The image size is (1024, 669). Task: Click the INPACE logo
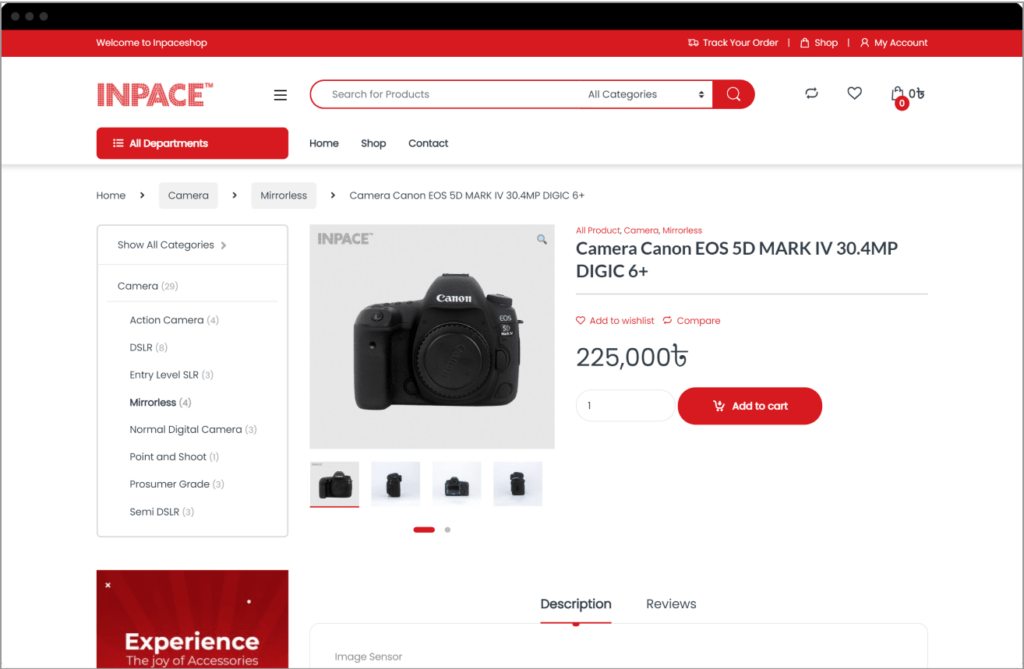(x=154, y=94)
